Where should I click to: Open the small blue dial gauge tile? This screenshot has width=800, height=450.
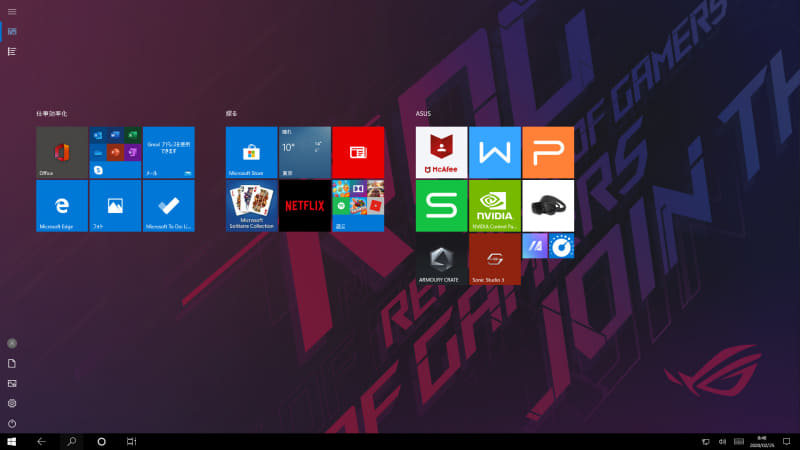[561, 246]
